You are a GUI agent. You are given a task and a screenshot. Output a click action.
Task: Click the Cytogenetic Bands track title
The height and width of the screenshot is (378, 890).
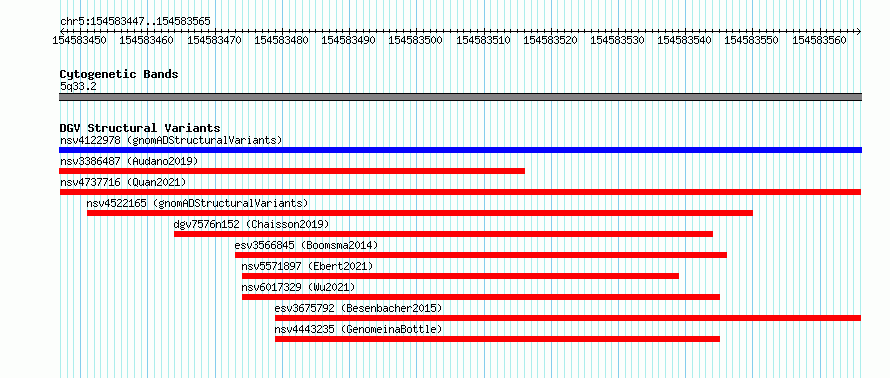click(x=119, y=74)
